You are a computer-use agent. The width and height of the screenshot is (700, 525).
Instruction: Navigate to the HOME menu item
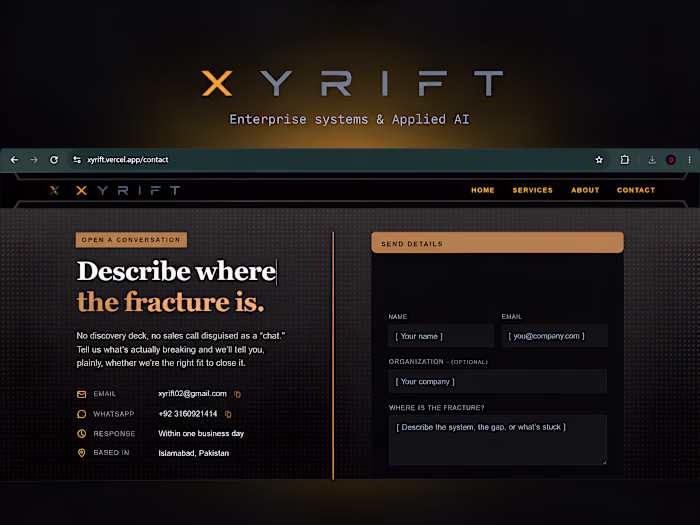[483, 190]
